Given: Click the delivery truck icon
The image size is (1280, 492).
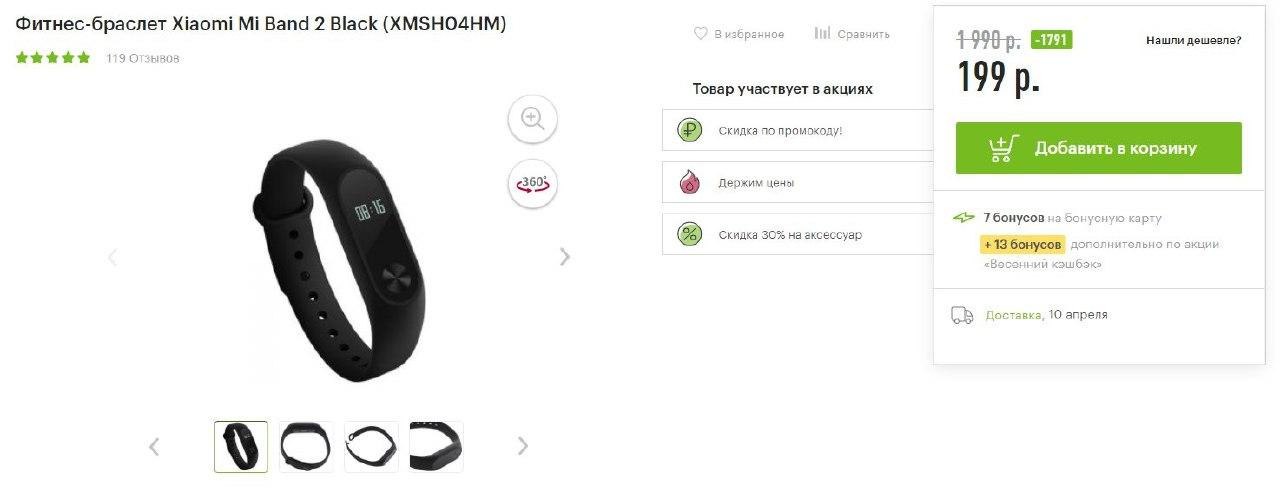Looking at the screenshot, I should pyautogui.click(x=962, y=315).
